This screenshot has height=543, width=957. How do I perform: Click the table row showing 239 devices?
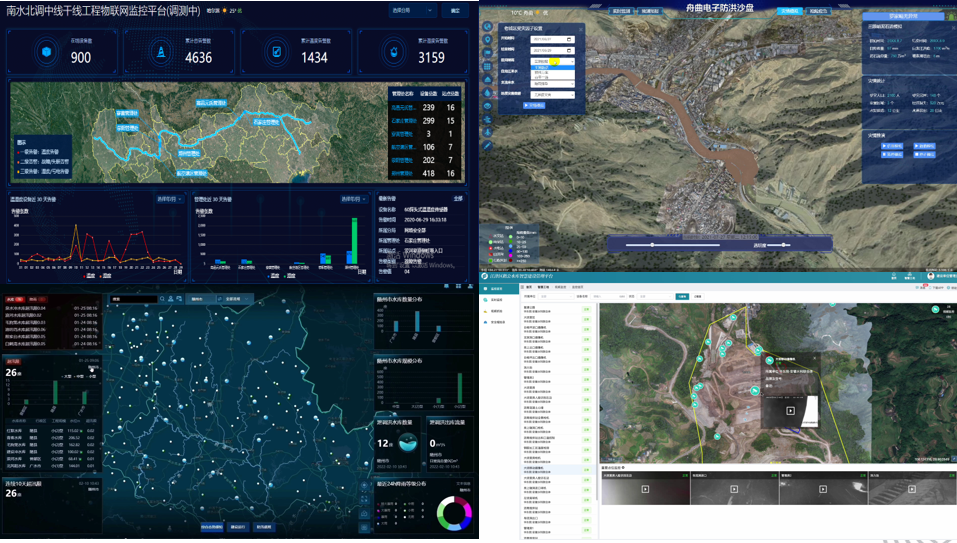pos(424,107)
